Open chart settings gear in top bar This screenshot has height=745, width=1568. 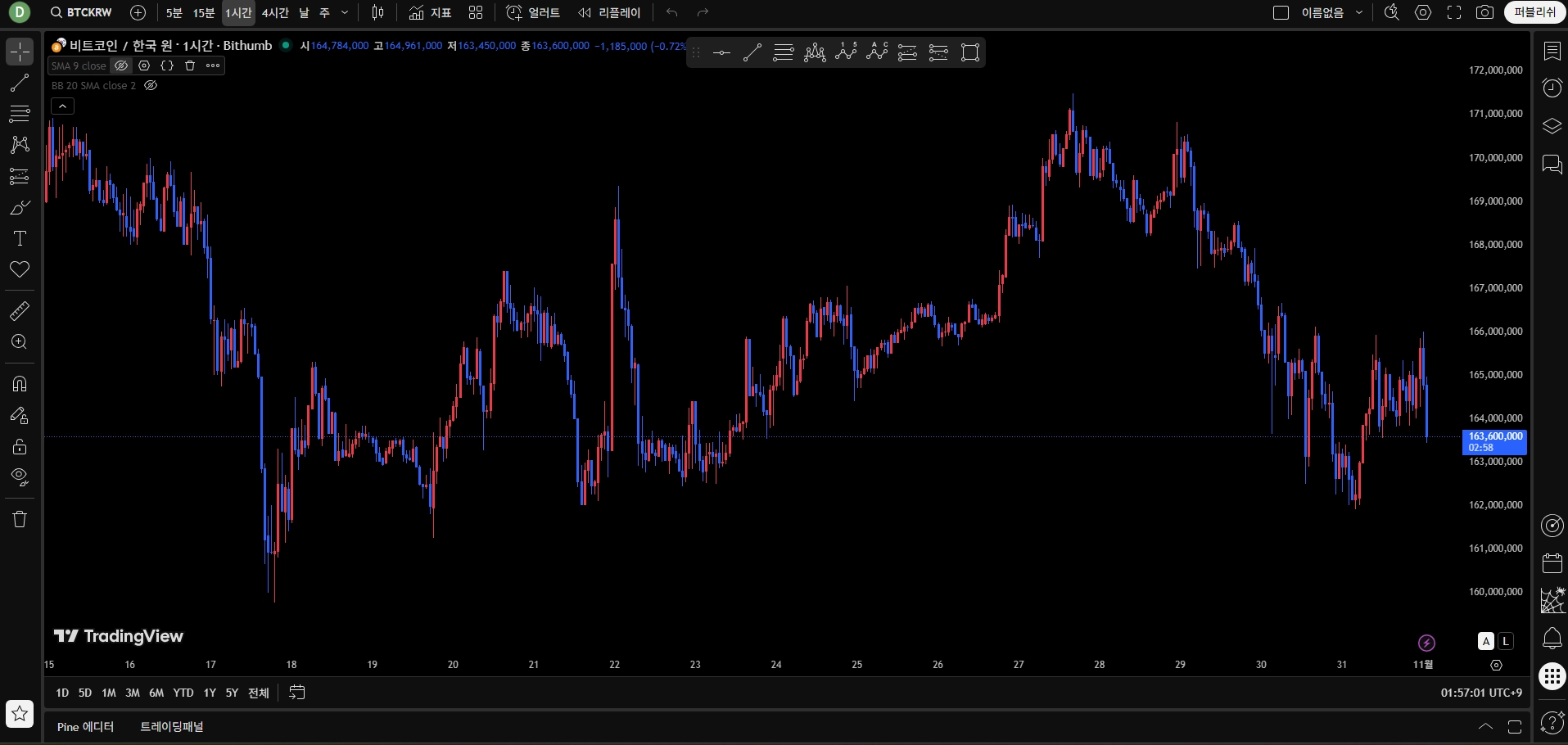click(x=1424, y=12)
